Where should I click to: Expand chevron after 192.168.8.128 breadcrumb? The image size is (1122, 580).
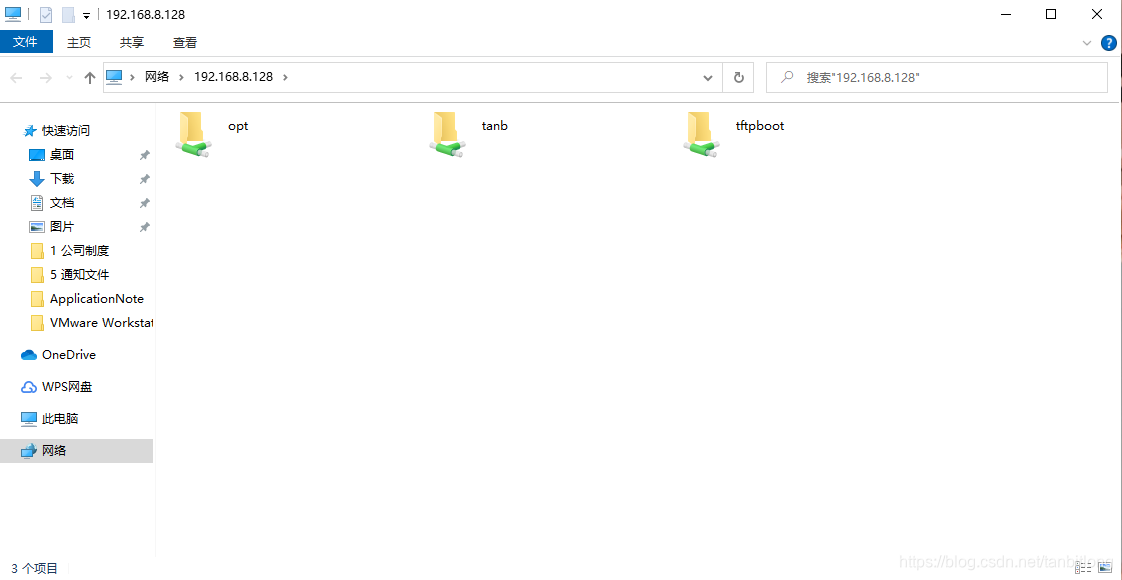coord(286,77)
